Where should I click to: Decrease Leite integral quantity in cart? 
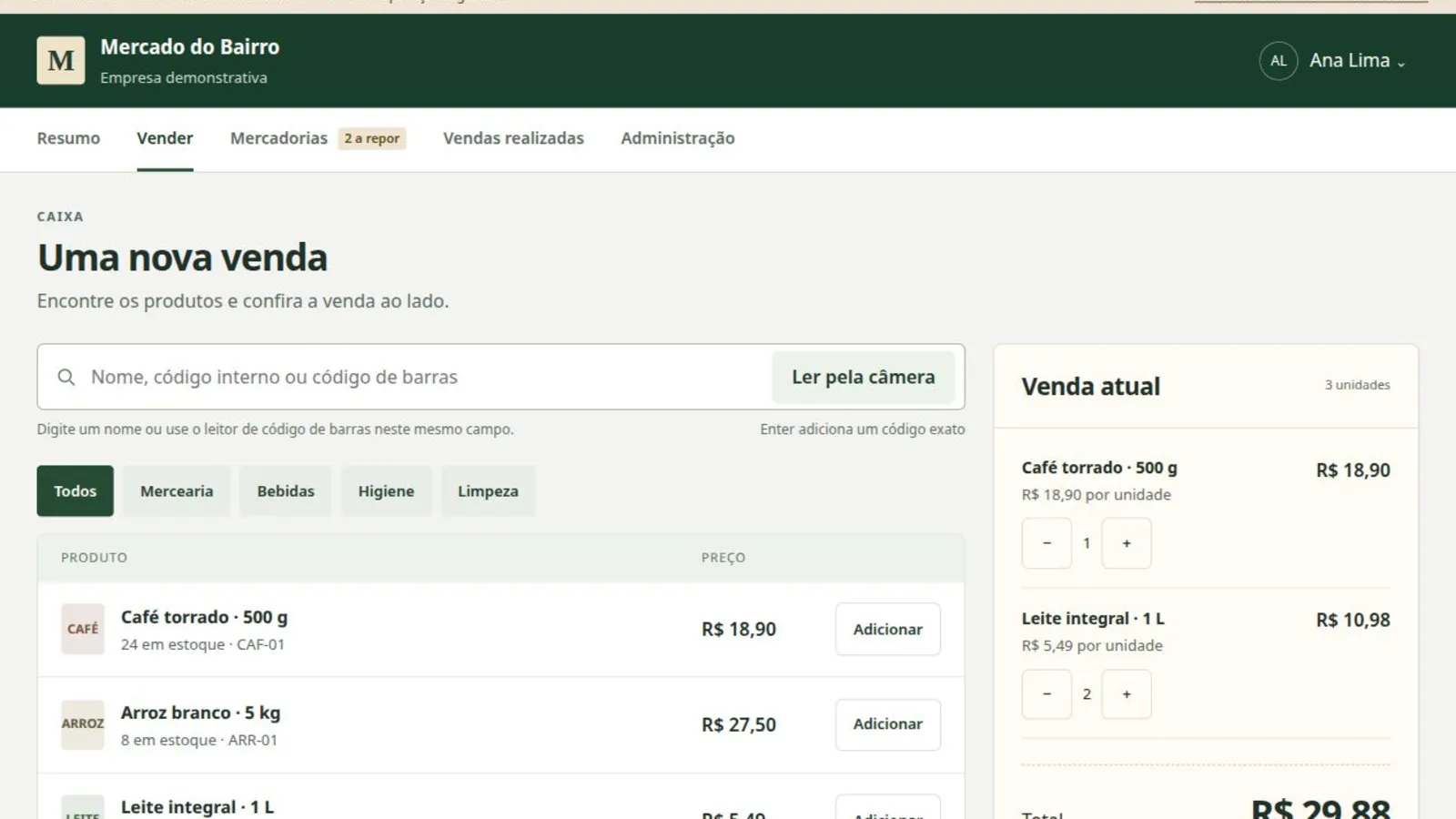[x=1046, y=694]
